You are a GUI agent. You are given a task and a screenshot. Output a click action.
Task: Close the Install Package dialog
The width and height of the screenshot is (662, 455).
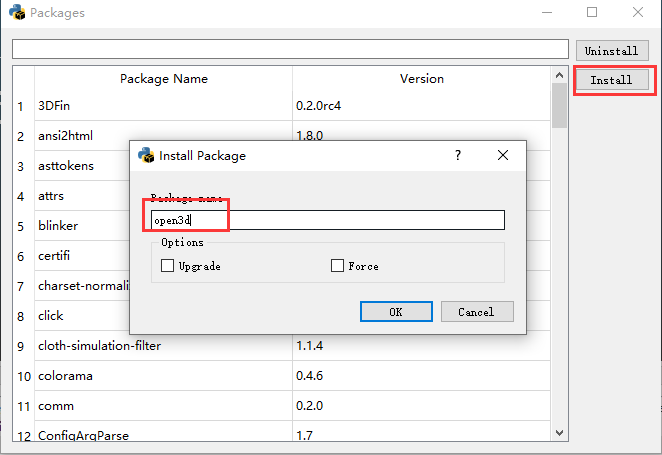(503, 155)
